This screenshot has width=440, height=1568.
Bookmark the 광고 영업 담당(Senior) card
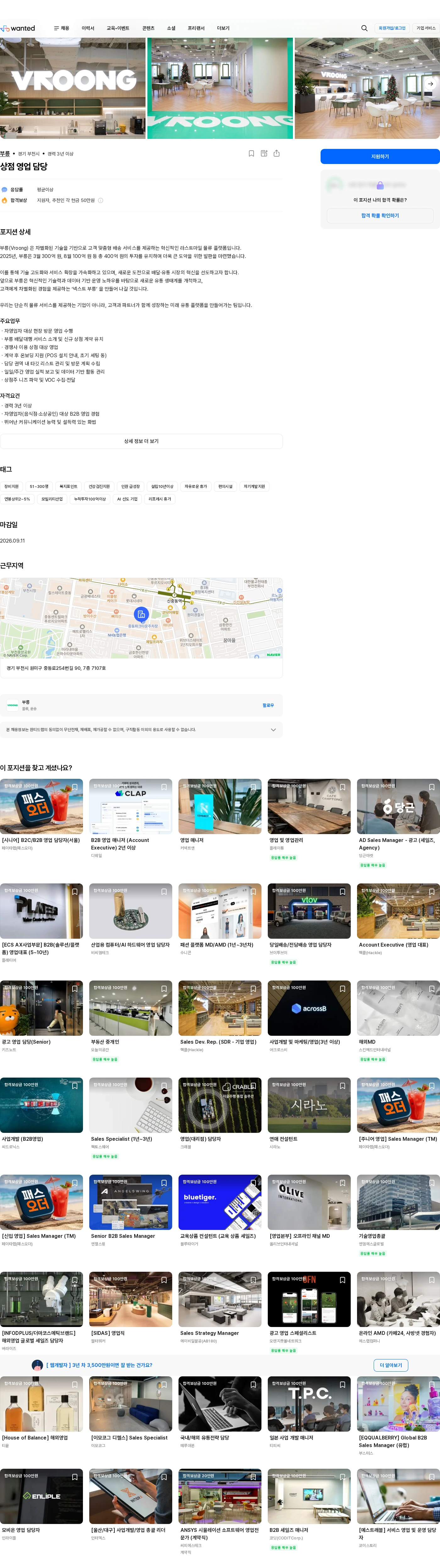click(75, 989)
